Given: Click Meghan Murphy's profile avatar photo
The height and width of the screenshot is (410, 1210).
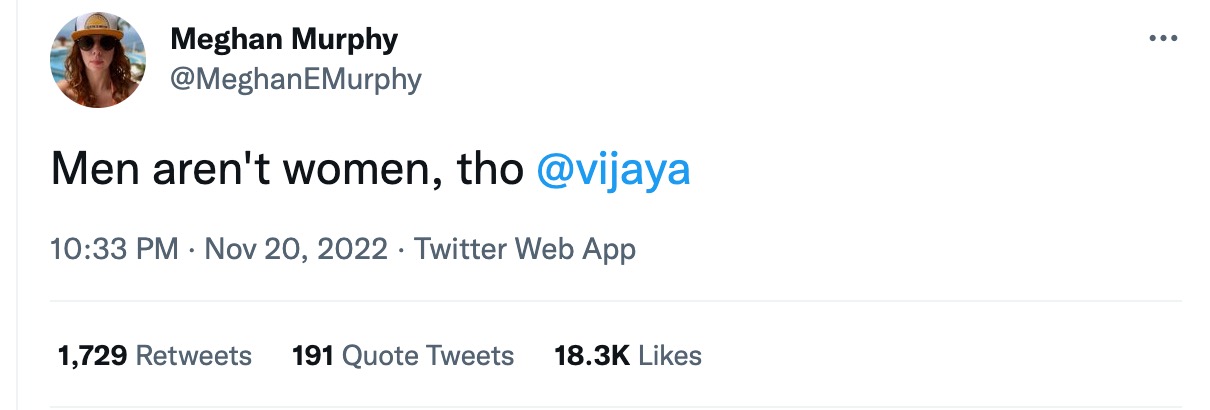Looking at the screenshot, I should [98, 61].
